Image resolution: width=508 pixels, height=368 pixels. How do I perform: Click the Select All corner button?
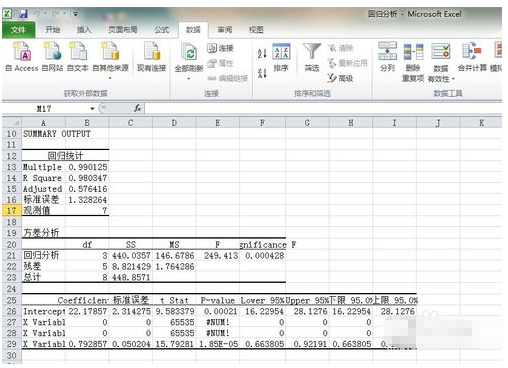pos(12,123)
